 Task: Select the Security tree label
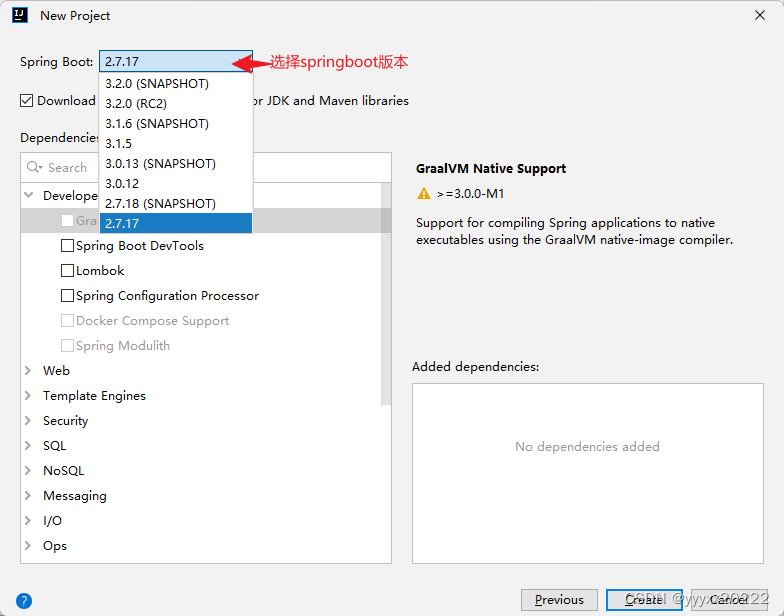66,420
